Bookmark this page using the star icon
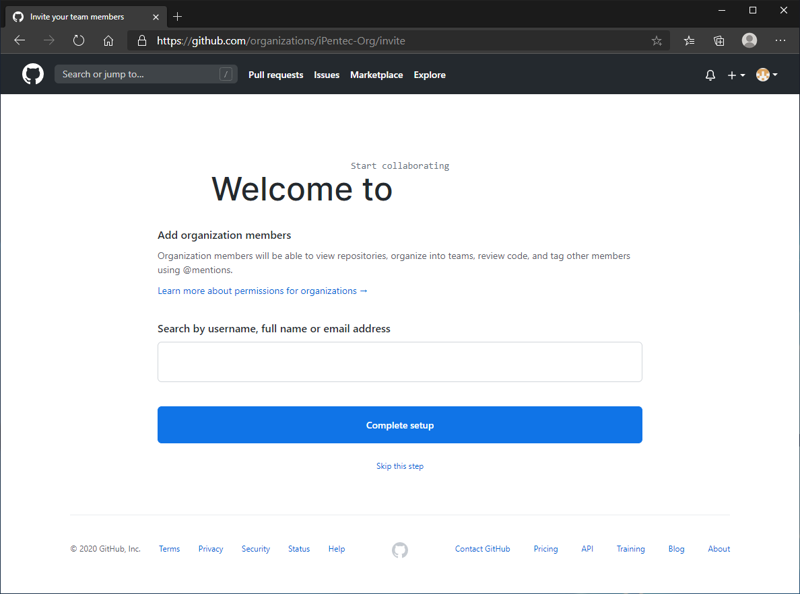The height and width of the screenshot is (594, 800). 656,41
